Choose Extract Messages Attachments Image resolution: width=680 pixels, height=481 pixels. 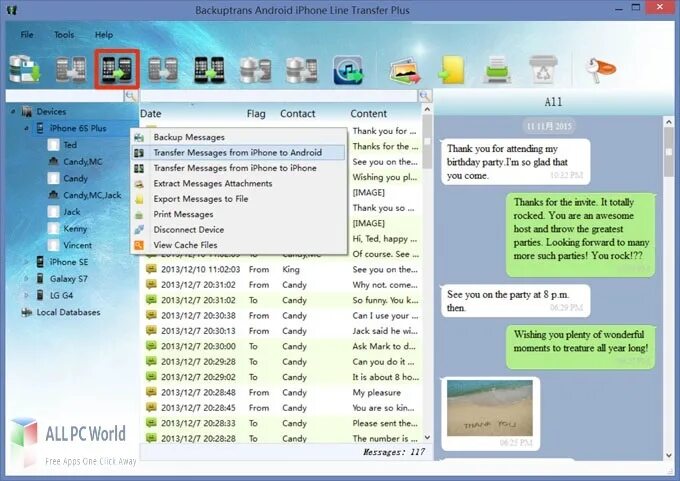pos(239,183)
